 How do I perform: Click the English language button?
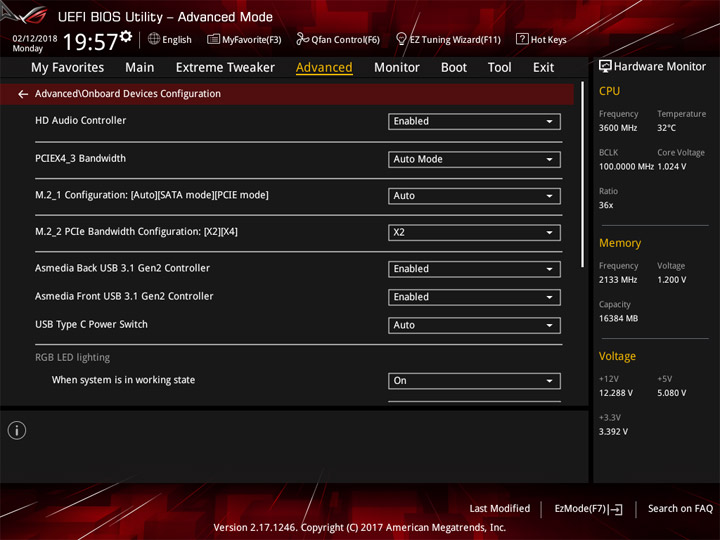(170, 39)
